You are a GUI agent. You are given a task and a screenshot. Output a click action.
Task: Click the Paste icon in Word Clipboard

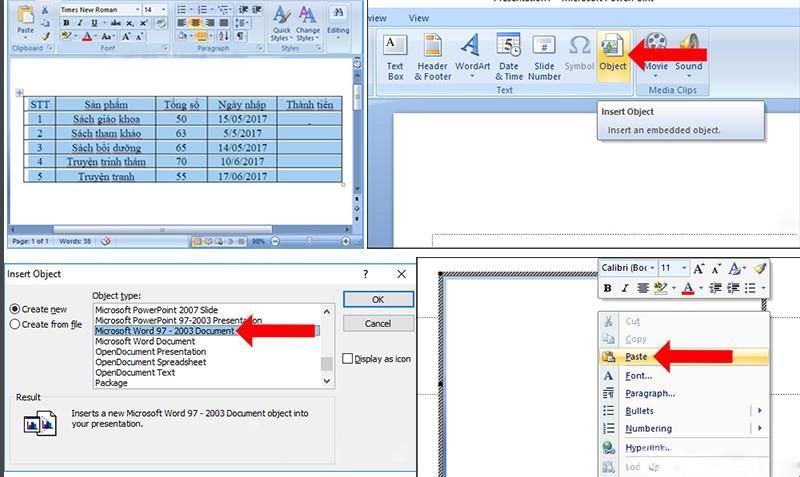click(25, 20)
